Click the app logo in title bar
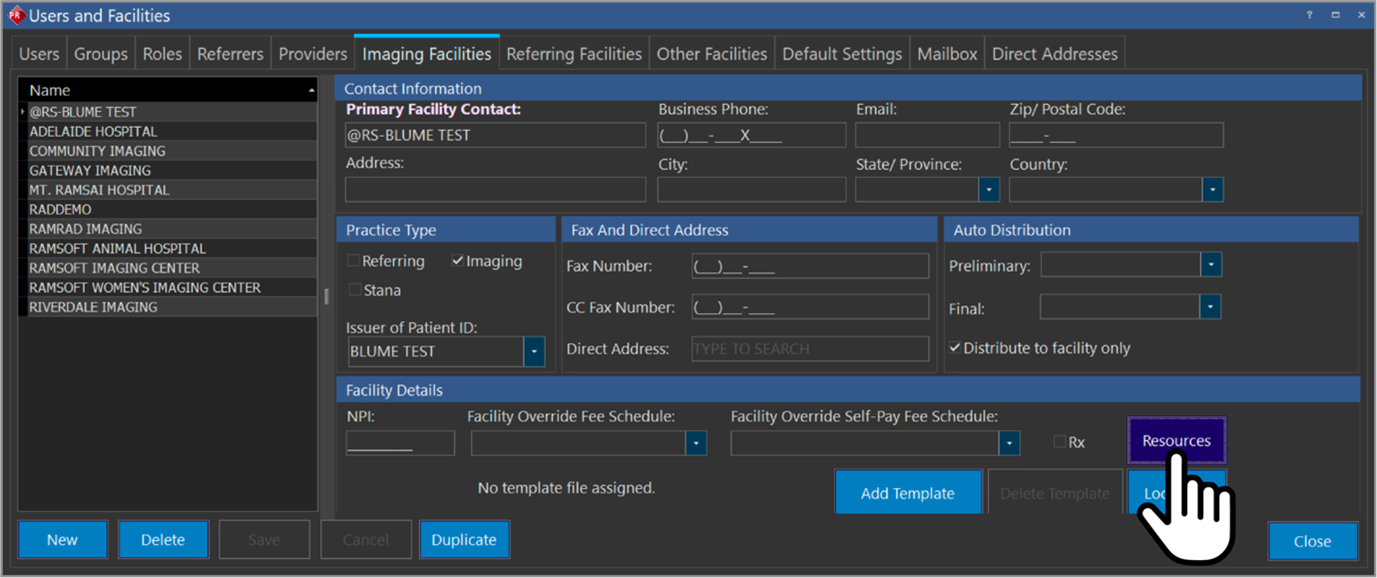Image resolution: width=1377 pixels, height=578 pixels. point(15,16)
